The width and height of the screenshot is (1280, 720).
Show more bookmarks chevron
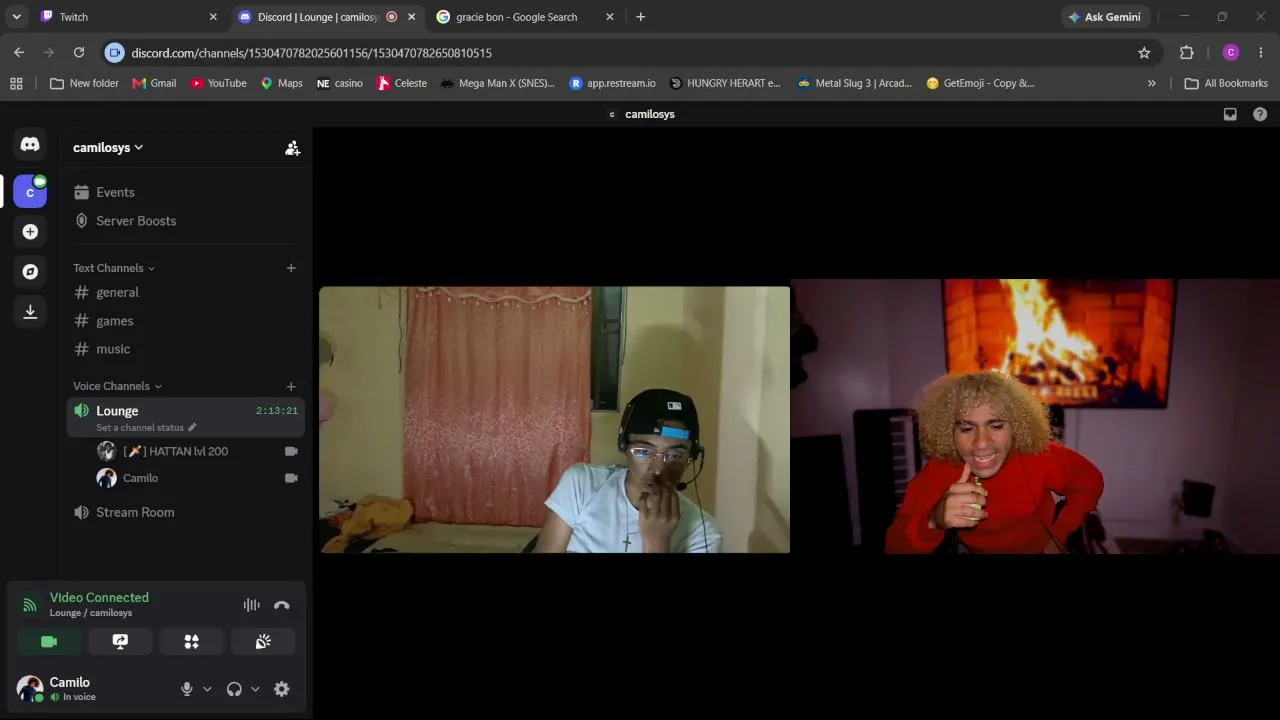1151,83
